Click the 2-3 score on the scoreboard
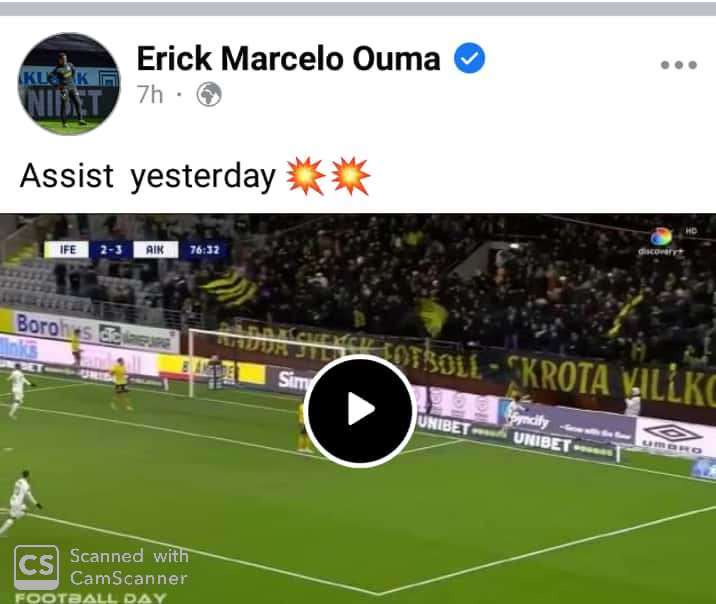 (111, 250)
